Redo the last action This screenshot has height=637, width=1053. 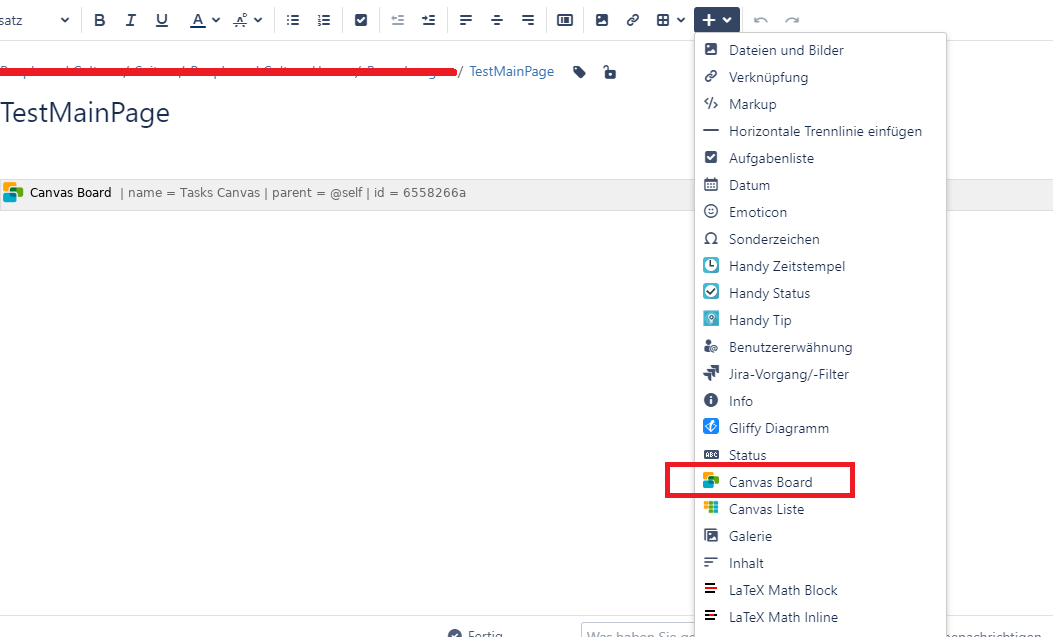click(792, 20)
